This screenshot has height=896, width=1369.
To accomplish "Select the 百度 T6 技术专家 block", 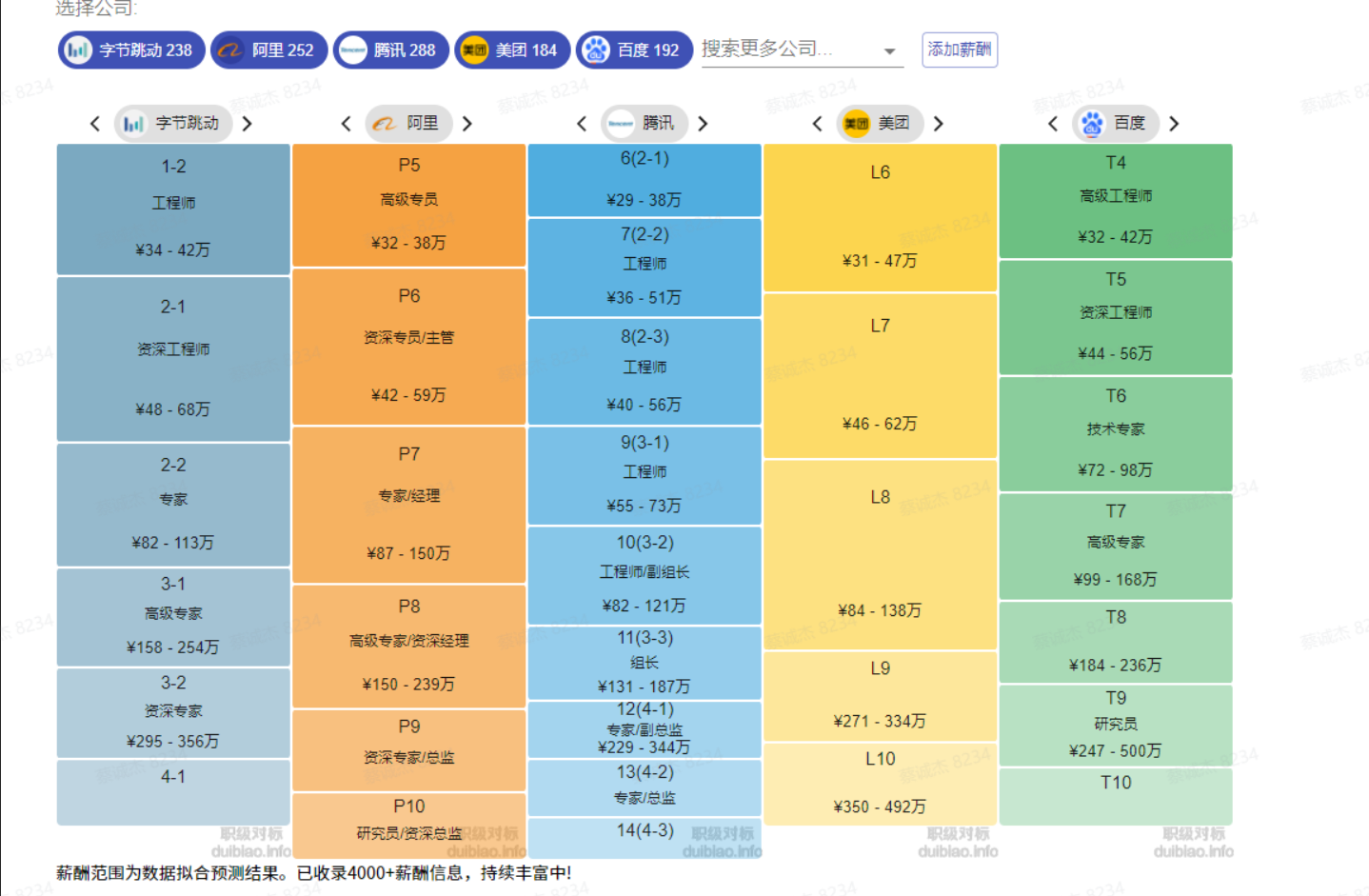I will 1115,433.
